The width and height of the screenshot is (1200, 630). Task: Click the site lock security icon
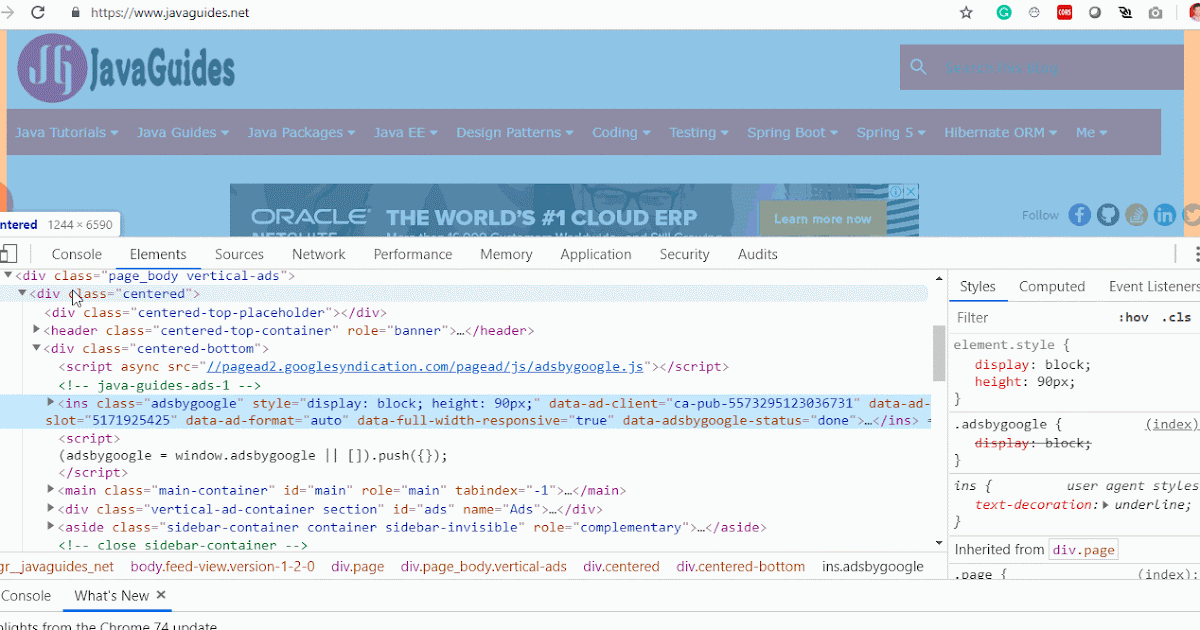click(x=75, y=13)
